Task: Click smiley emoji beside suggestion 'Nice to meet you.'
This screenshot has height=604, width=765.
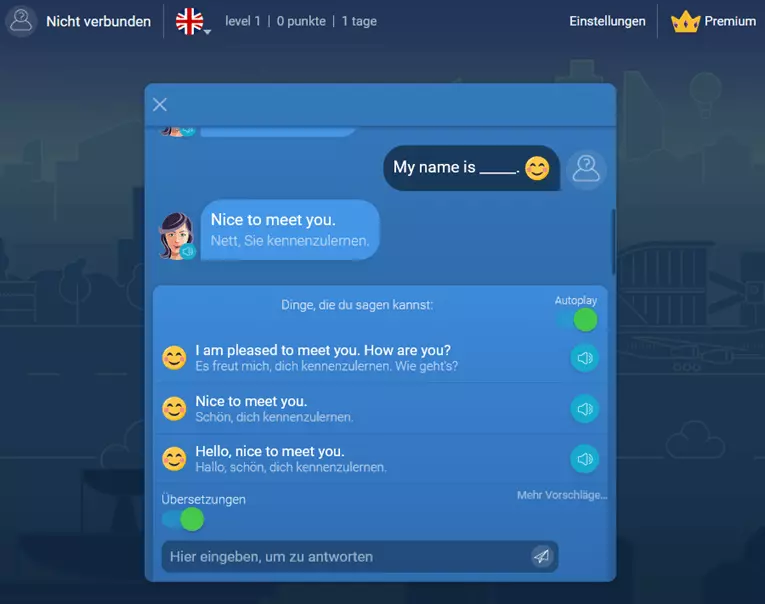Action: (x=174, y=408)
